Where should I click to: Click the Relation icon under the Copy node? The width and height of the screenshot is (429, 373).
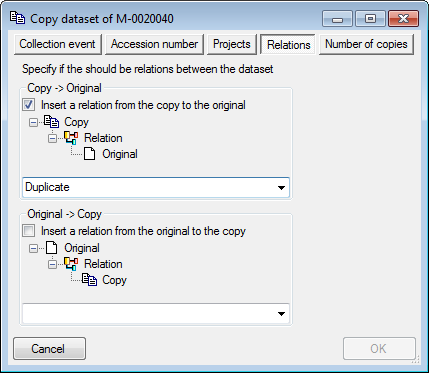71,138
